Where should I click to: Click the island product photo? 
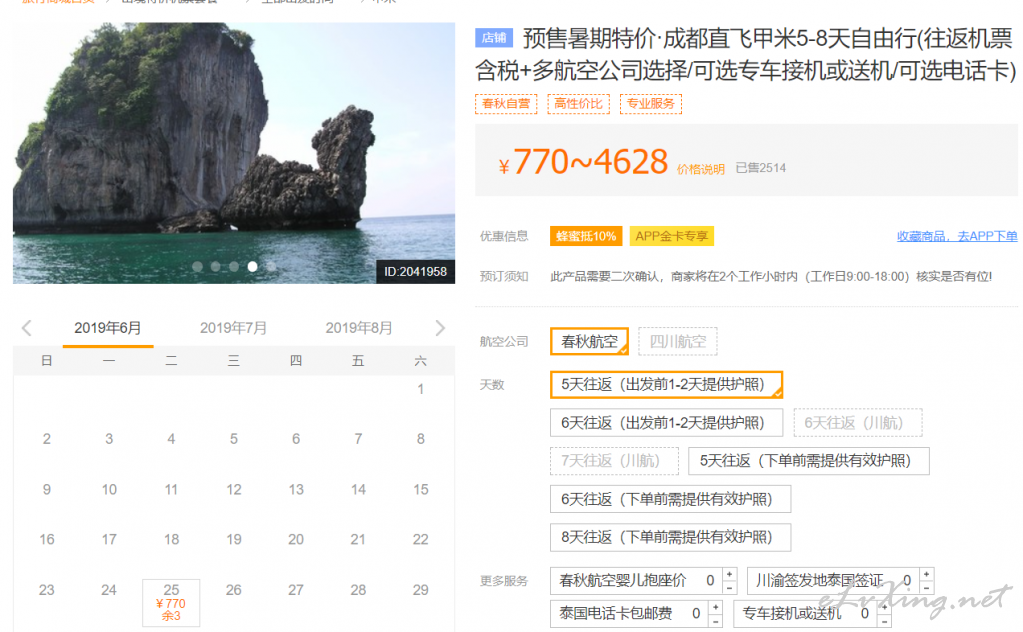pos(234,153)
